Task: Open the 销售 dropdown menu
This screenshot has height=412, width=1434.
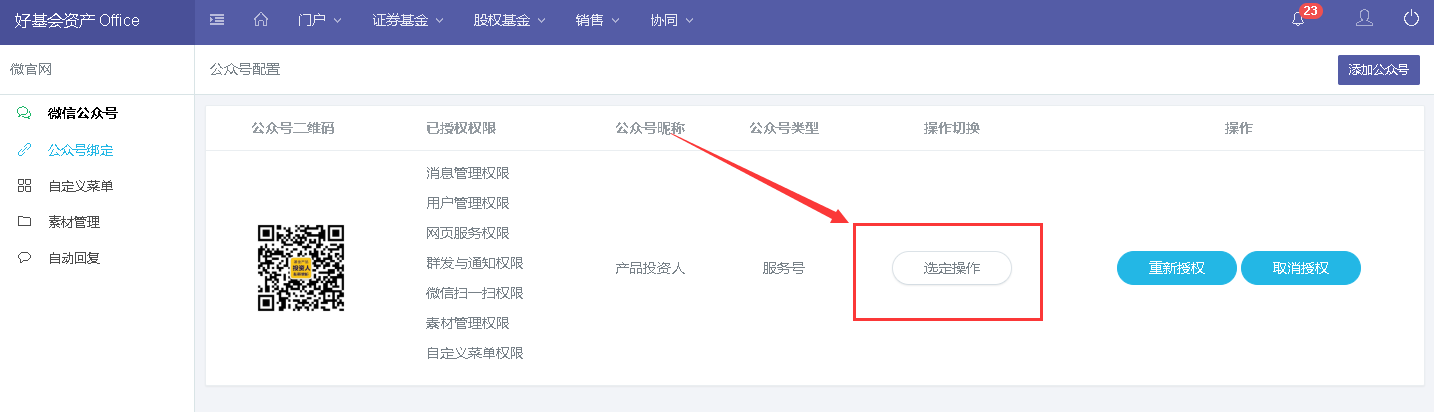Action: pos(598,20)
